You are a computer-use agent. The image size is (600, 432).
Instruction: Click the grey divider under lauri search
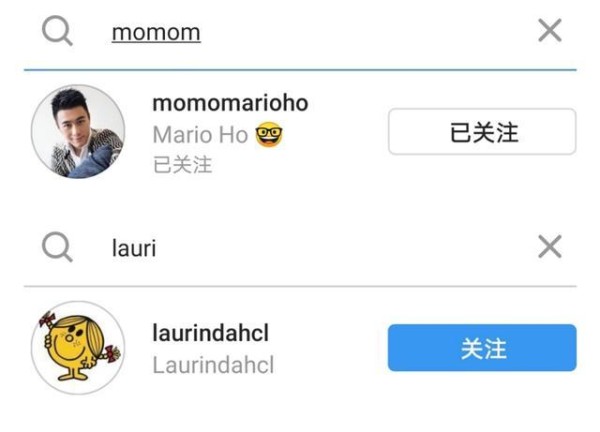[300, 286]
